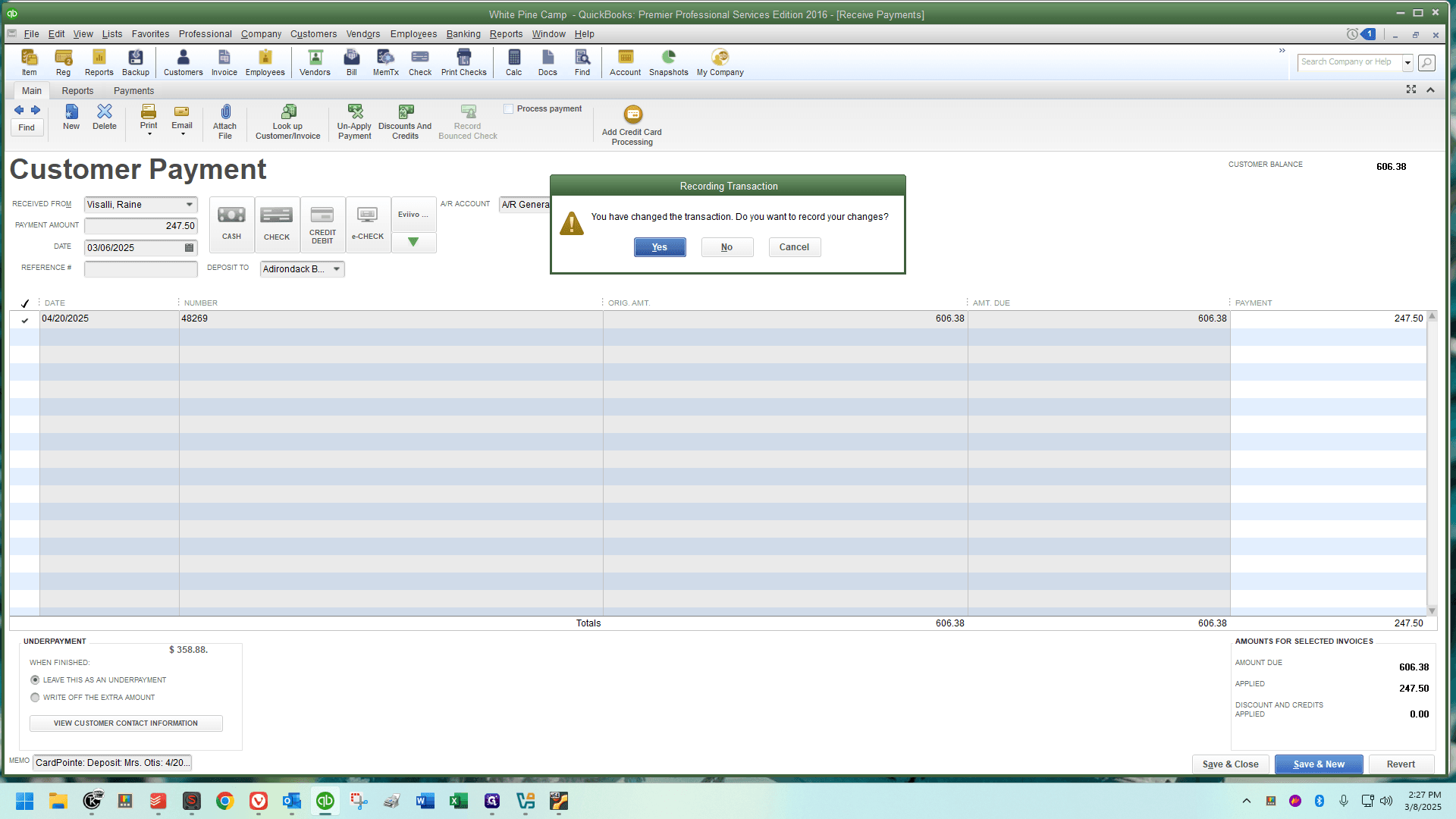Open the Account chart icon
1456x819 pixels.
626,62
